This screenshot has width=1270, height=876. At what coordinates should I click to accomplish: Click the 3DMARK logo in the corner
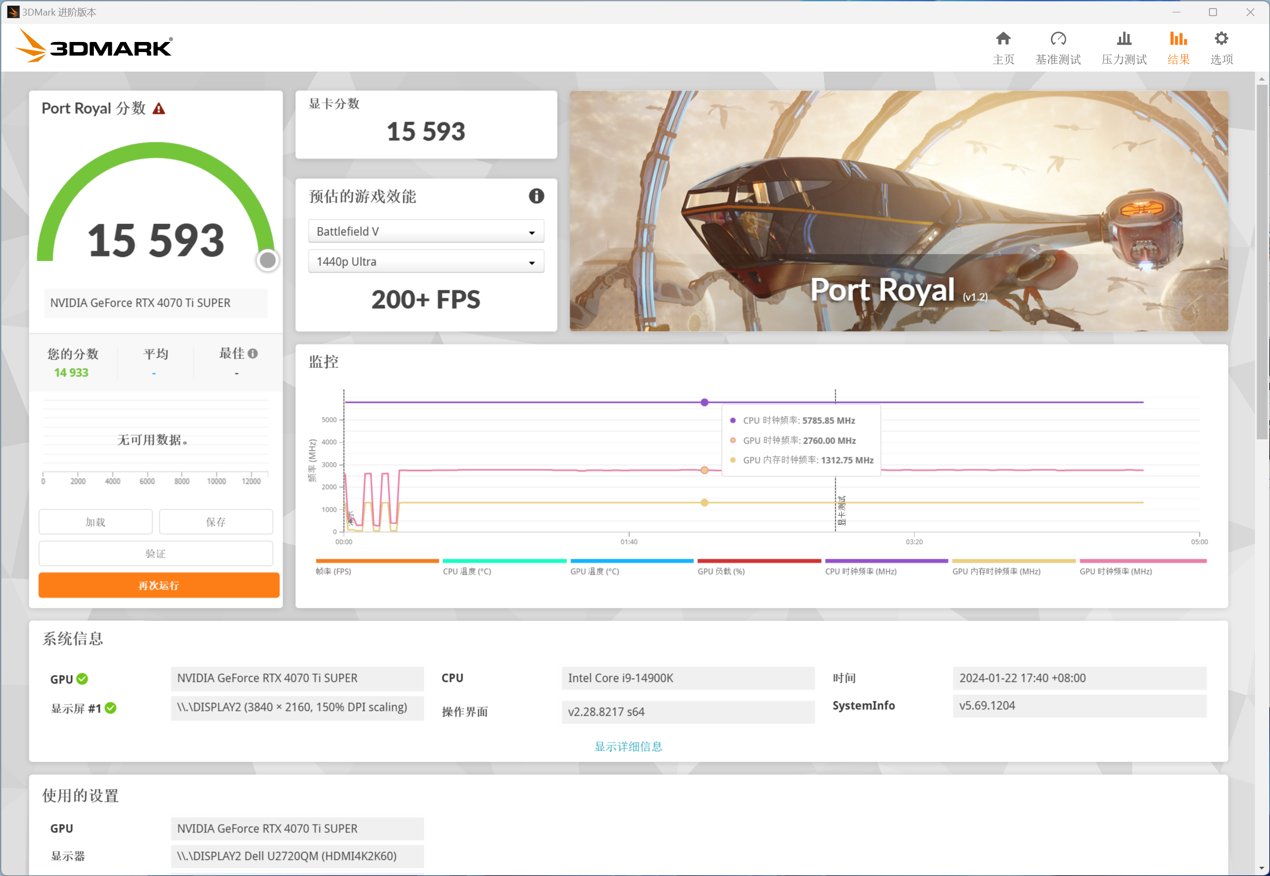coord(93,45)
